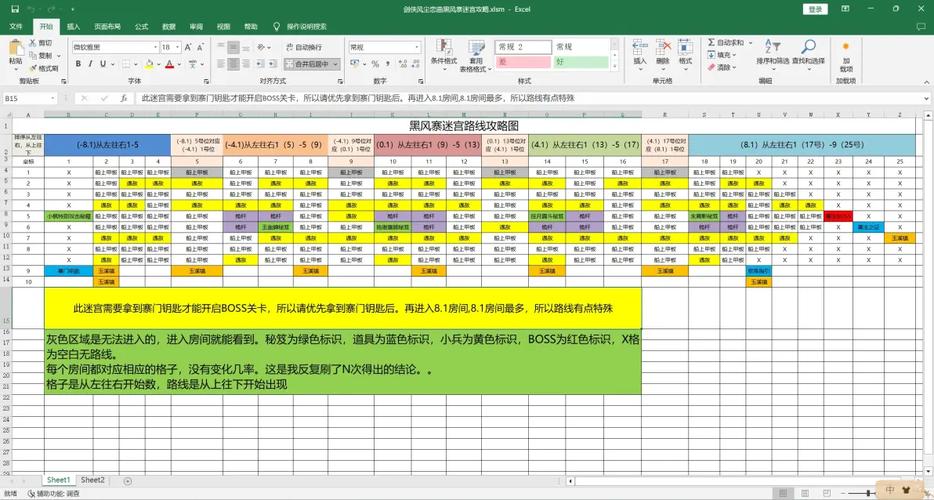Viewport: 934px width, 500px height.
Task: Click the Format Painter (格式刷) icon
Action: tap(44, 69)
